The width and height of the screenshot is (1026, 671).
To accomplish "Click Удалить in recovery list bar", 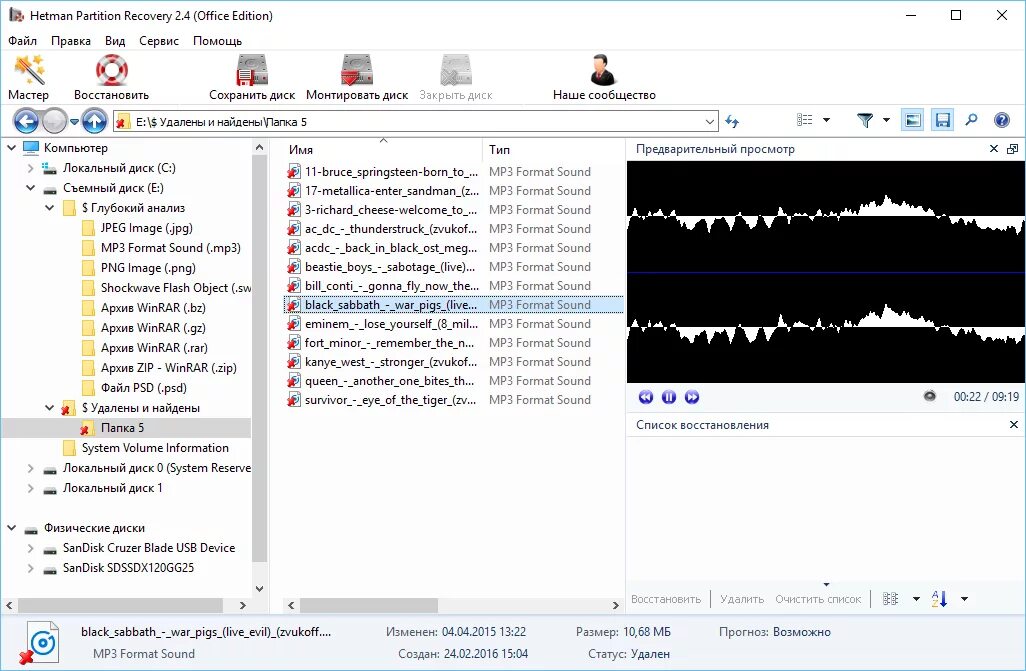I will [x=742, y=599].
